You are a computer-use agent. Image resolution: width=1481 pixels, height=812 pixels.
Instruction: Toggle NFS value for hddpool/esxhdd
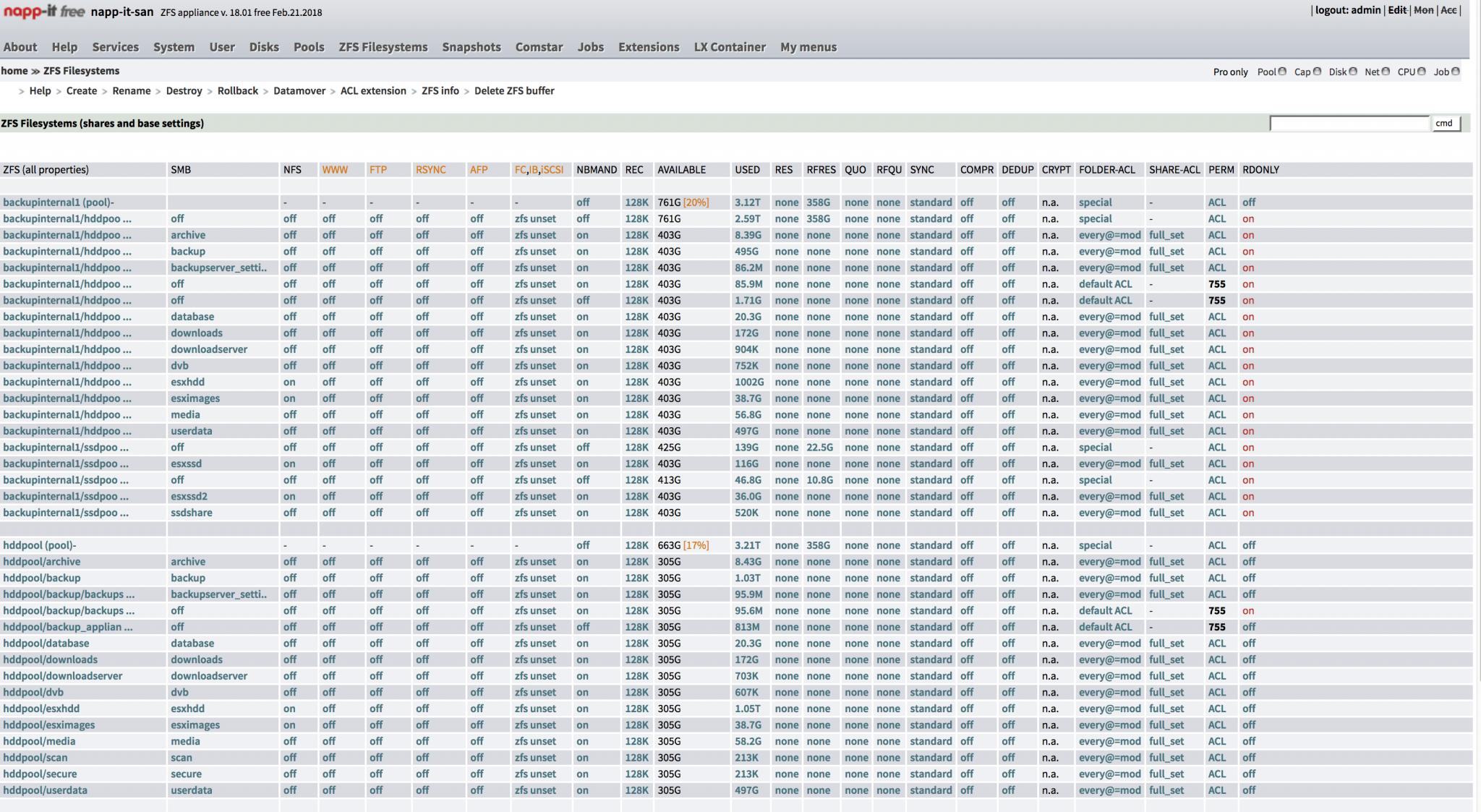pos(289,709)
